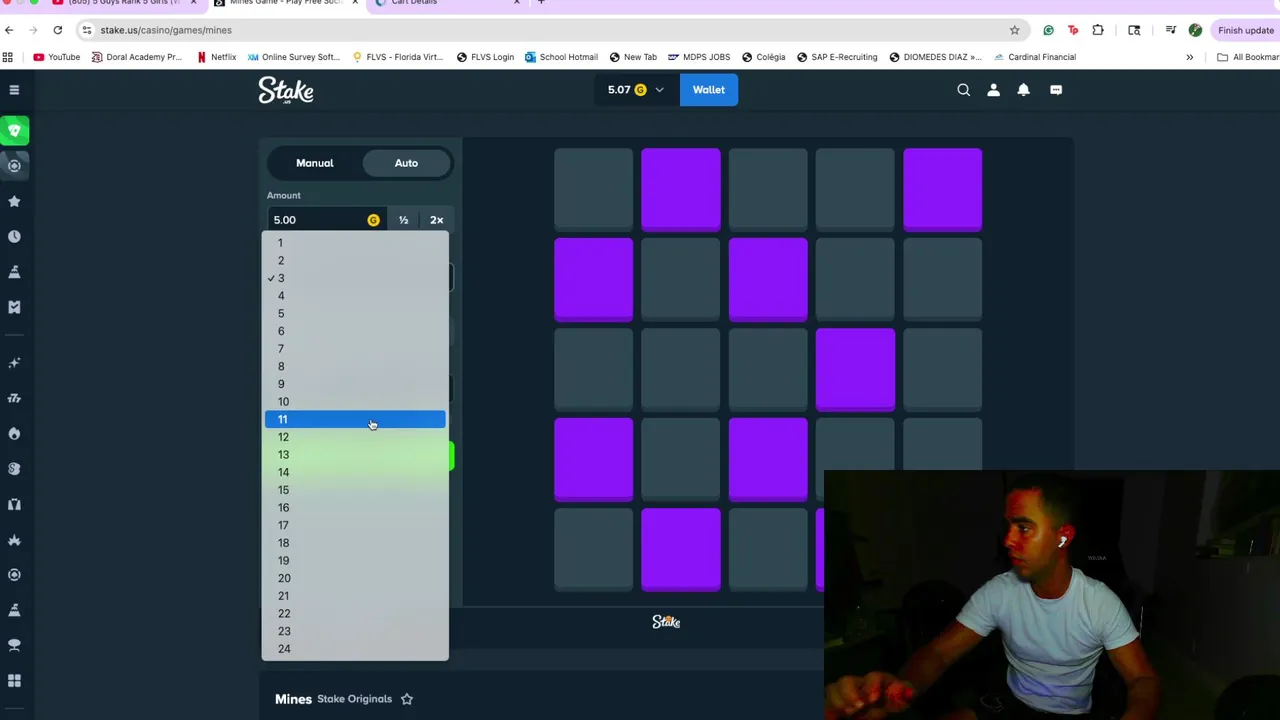
Task: Open a new browser tab
Action: click(x=541, y=3)
